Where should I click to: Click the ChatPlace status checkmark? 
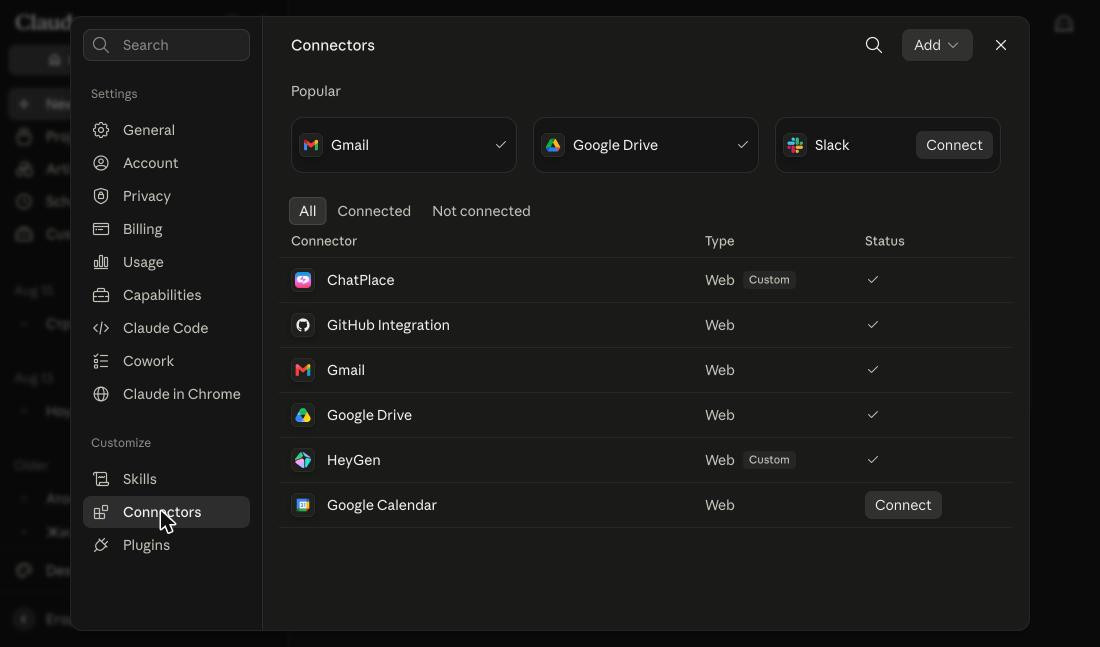pos(873,279)
